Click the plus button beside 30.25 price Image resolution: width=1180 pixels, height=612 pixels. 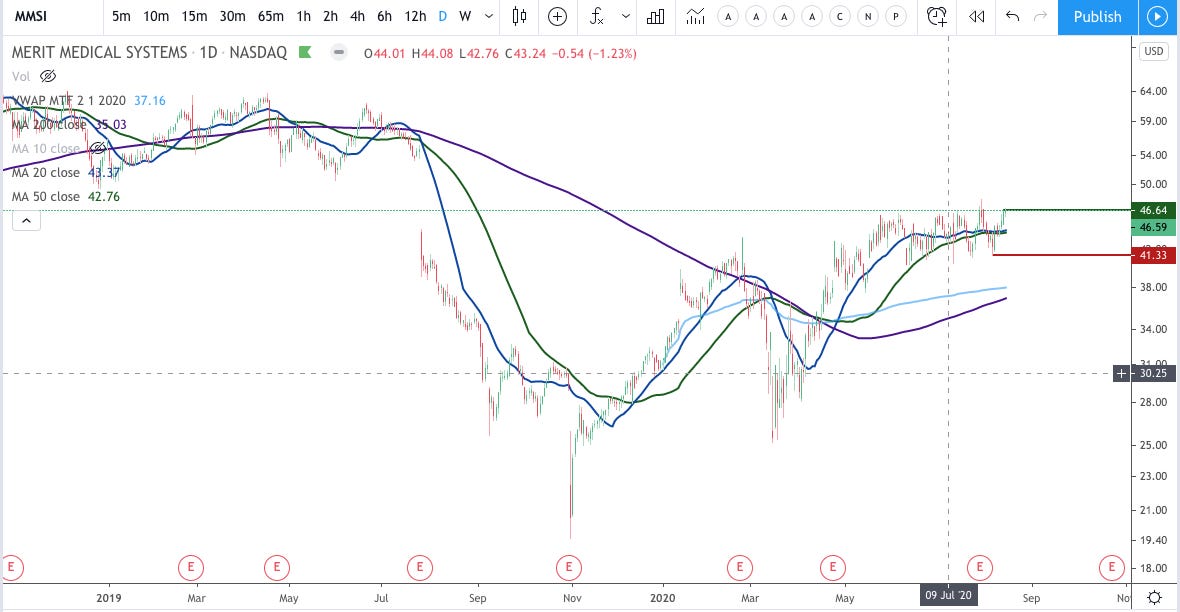click(1121, 373)
